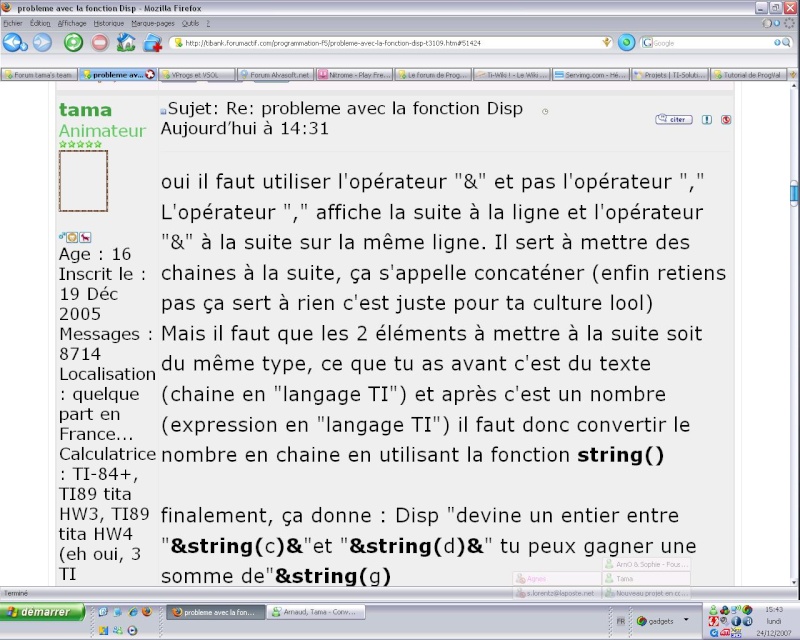800x640 pixels.
Task: Click the 'citer' quote button on tama's post
Action: click(673, 119)
